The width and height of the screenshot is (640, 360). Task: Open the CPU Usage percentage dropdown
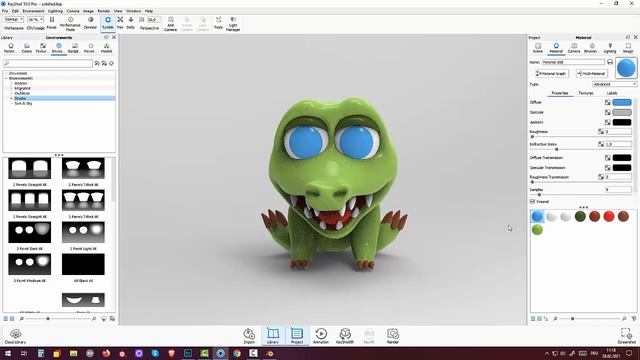pyautogui.click(x=36, y=20)
